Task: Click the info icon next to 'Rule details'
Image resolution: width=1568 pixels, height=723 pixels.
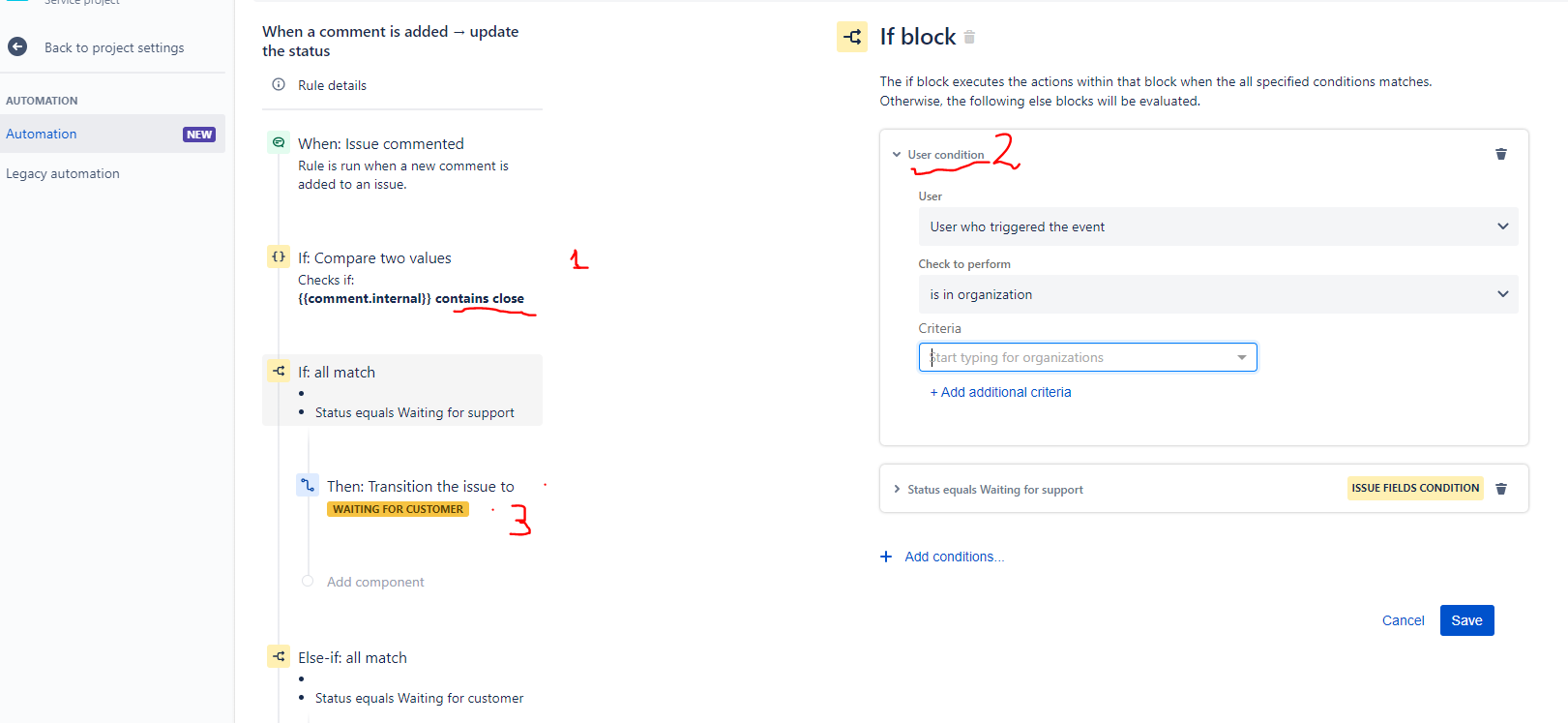Action: click(x=279, y=85)
